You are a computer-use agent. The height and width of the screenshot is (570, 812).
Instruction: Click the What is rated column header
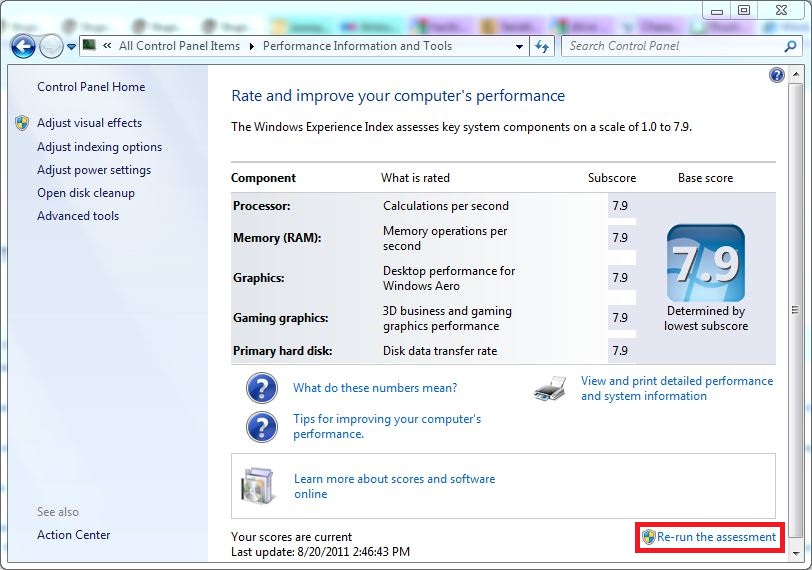415,178
